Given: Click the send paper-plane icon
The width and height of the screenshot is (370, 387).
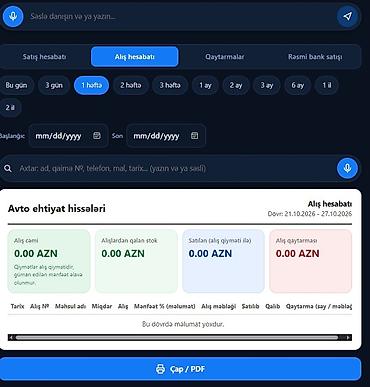Looking at the screenshot, I should (x=348, y=16).
